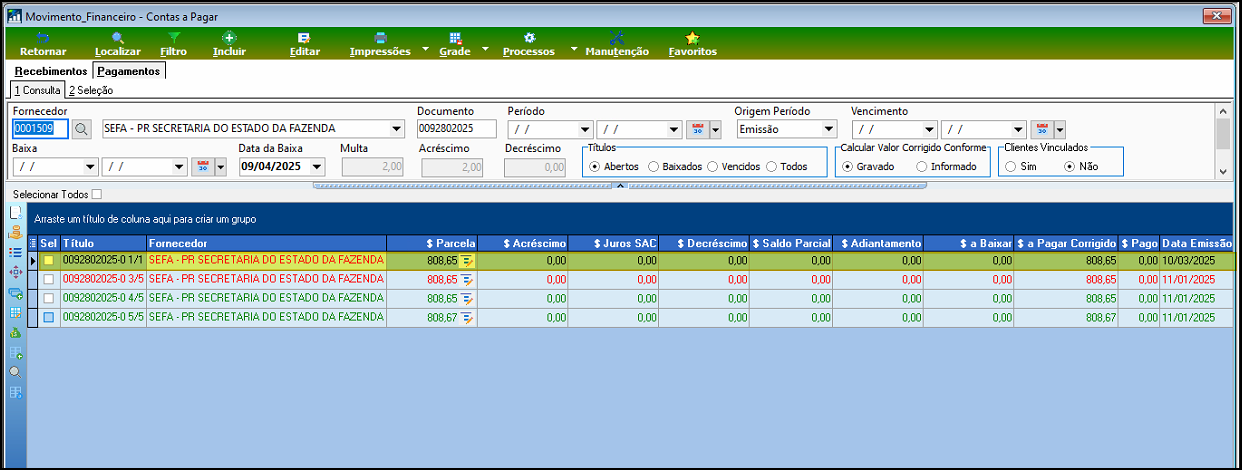
Task: Click the Documento input field
Action: coord(458,129)
